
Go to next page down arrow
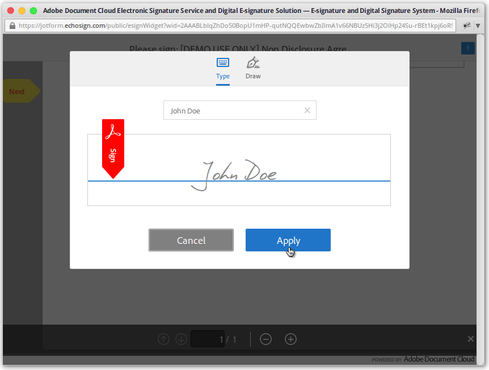(181, 339)
